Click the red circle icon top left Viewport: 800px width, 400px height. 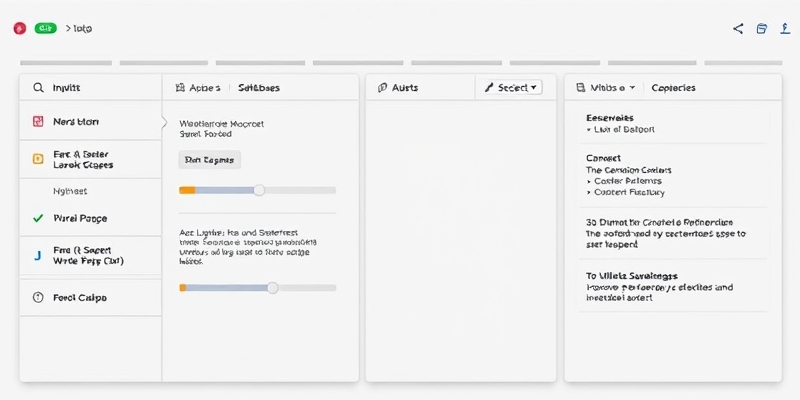coord(18,29)
